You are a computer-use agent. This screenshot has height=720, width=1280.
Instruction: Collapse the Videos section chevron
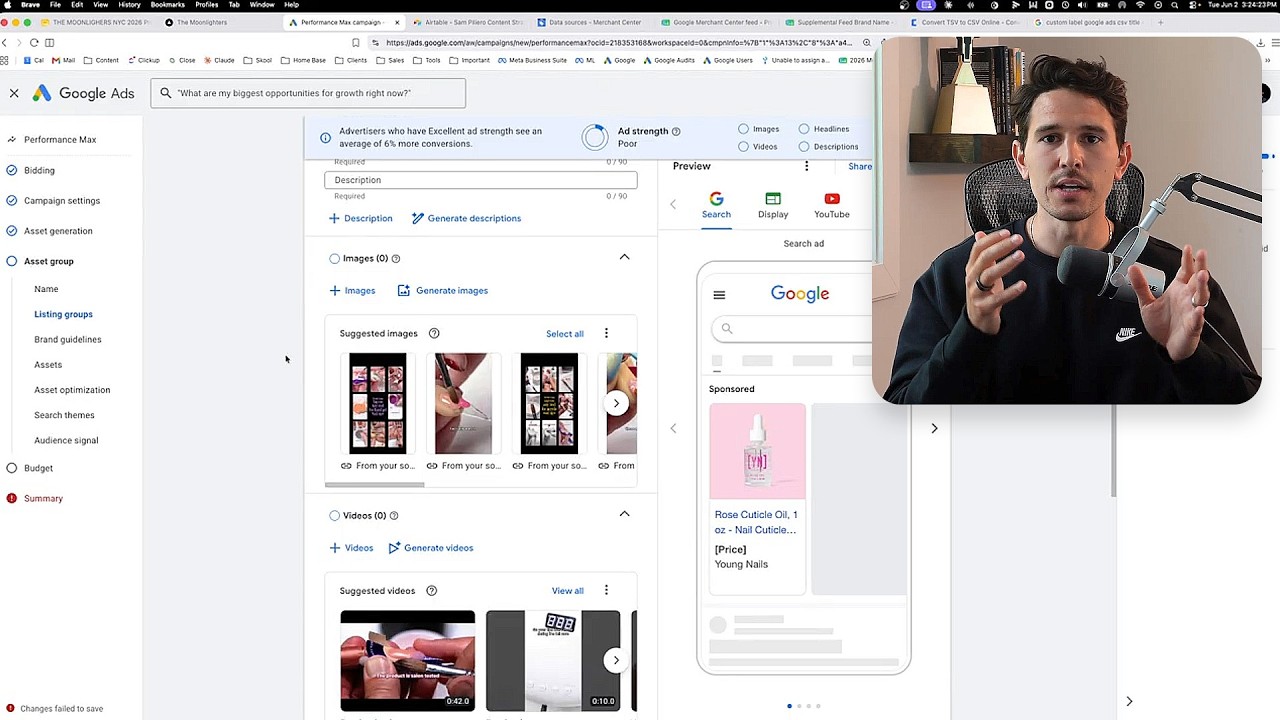(x=624, y=514)
